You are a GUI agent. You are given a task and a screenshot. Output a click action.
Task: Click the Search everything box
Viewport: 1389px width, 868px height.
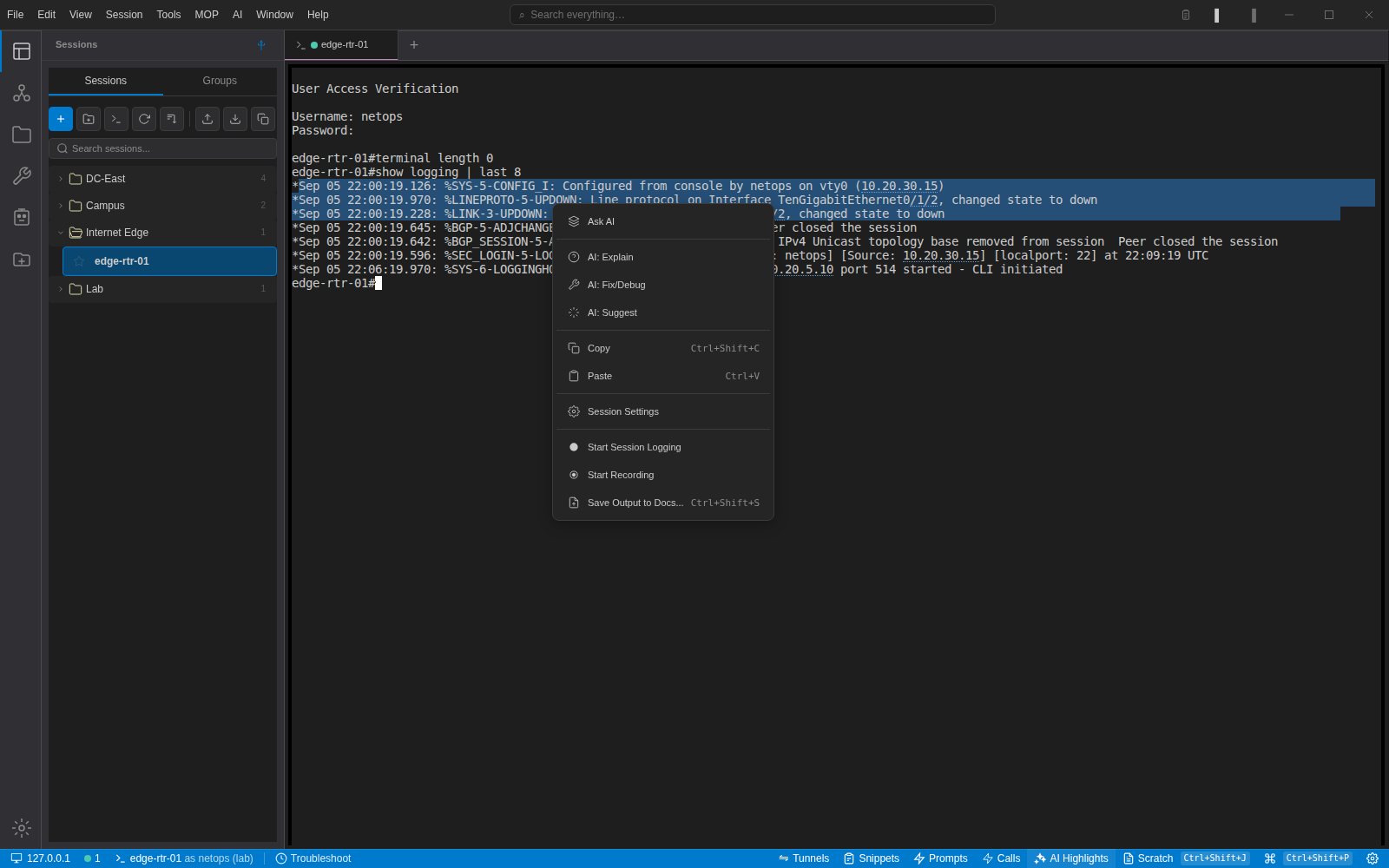[753, 15]
